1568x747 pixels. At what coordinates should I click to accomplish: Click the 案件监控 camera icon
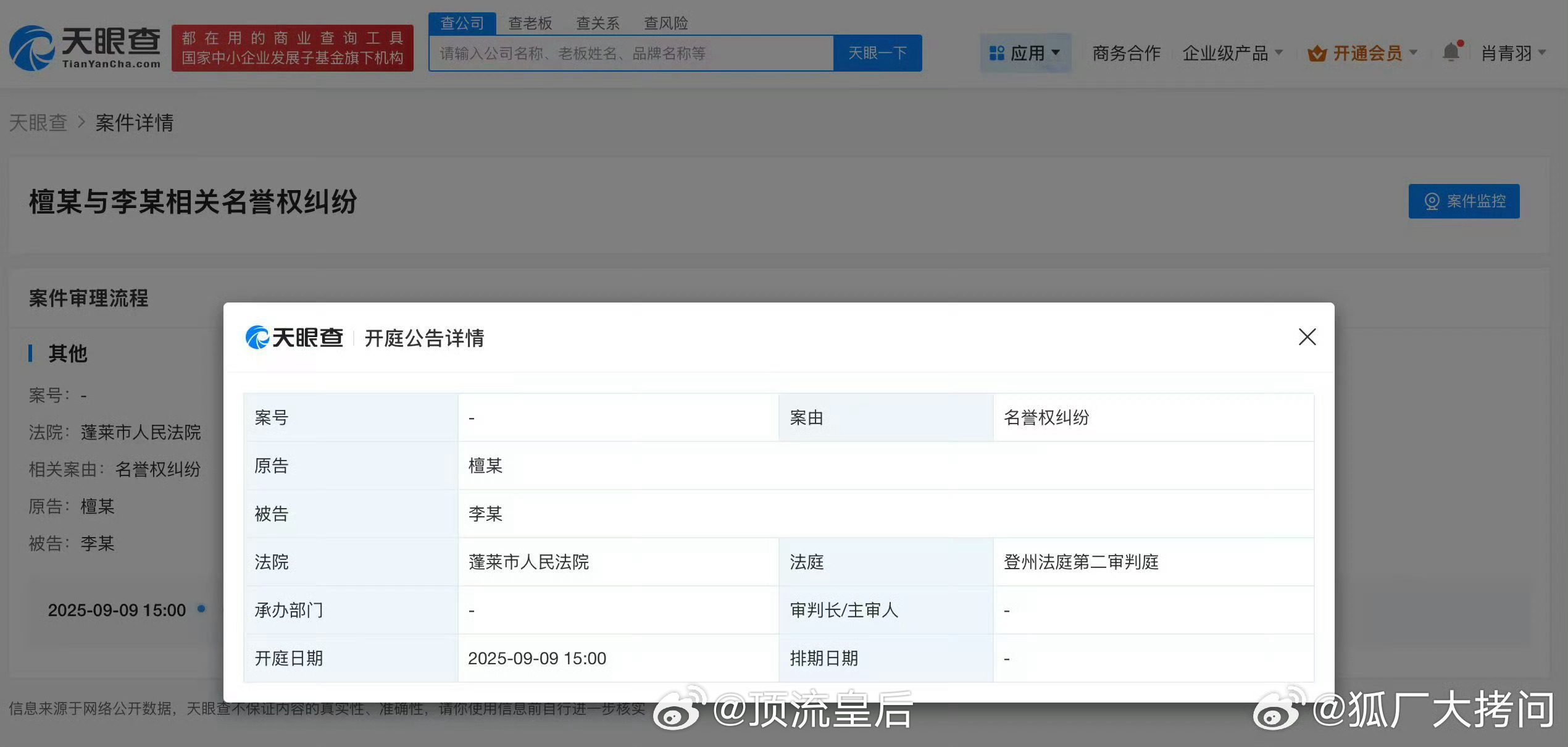click(x=1432, y=201)
